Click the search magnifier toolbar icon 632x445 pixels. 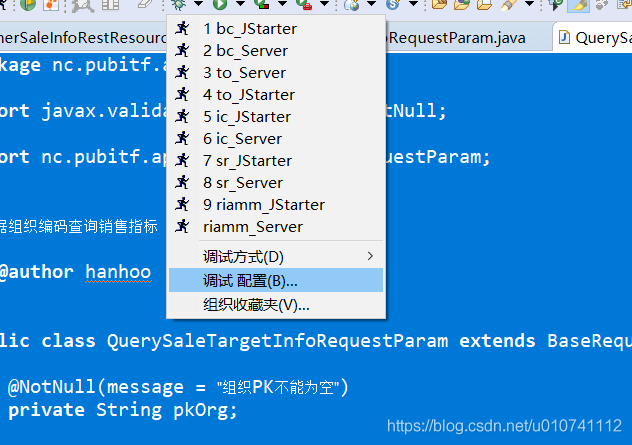tap(81, 5)
